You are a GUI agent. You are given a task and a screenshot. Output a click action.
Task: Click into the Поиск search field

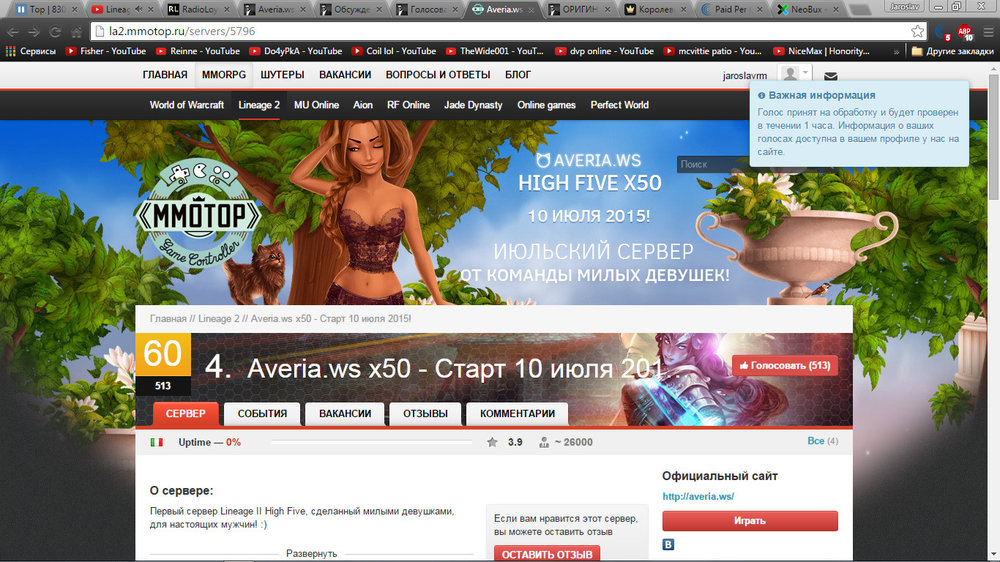(712, 164)
